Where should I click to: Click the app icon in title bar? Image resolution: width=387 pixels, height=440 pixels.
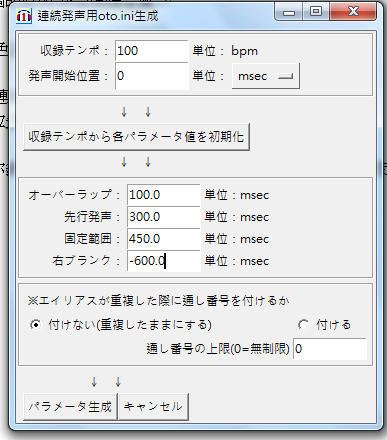24,16
